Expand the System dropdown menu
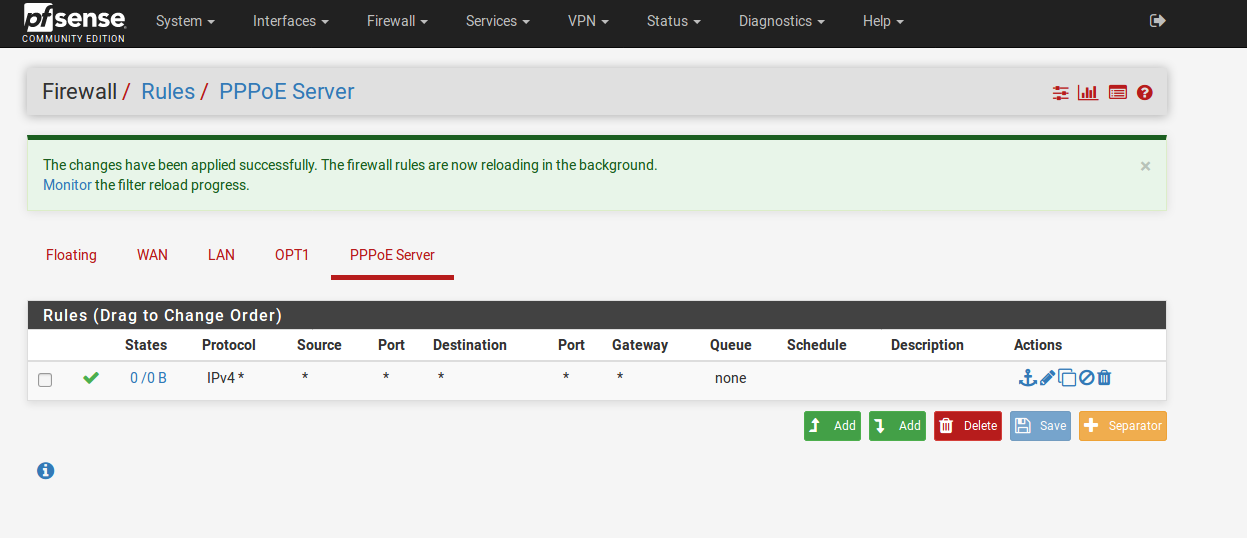Viewport: 1247px width, 538px height. point(185,21)
